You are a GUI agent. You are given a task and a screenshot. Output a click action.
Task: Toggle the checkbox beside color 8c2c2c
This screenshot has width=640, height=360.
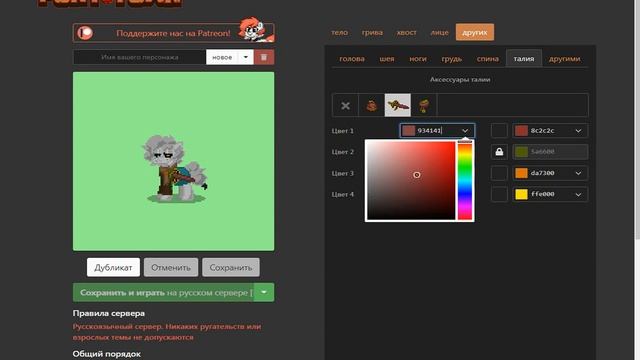[499, 131]
